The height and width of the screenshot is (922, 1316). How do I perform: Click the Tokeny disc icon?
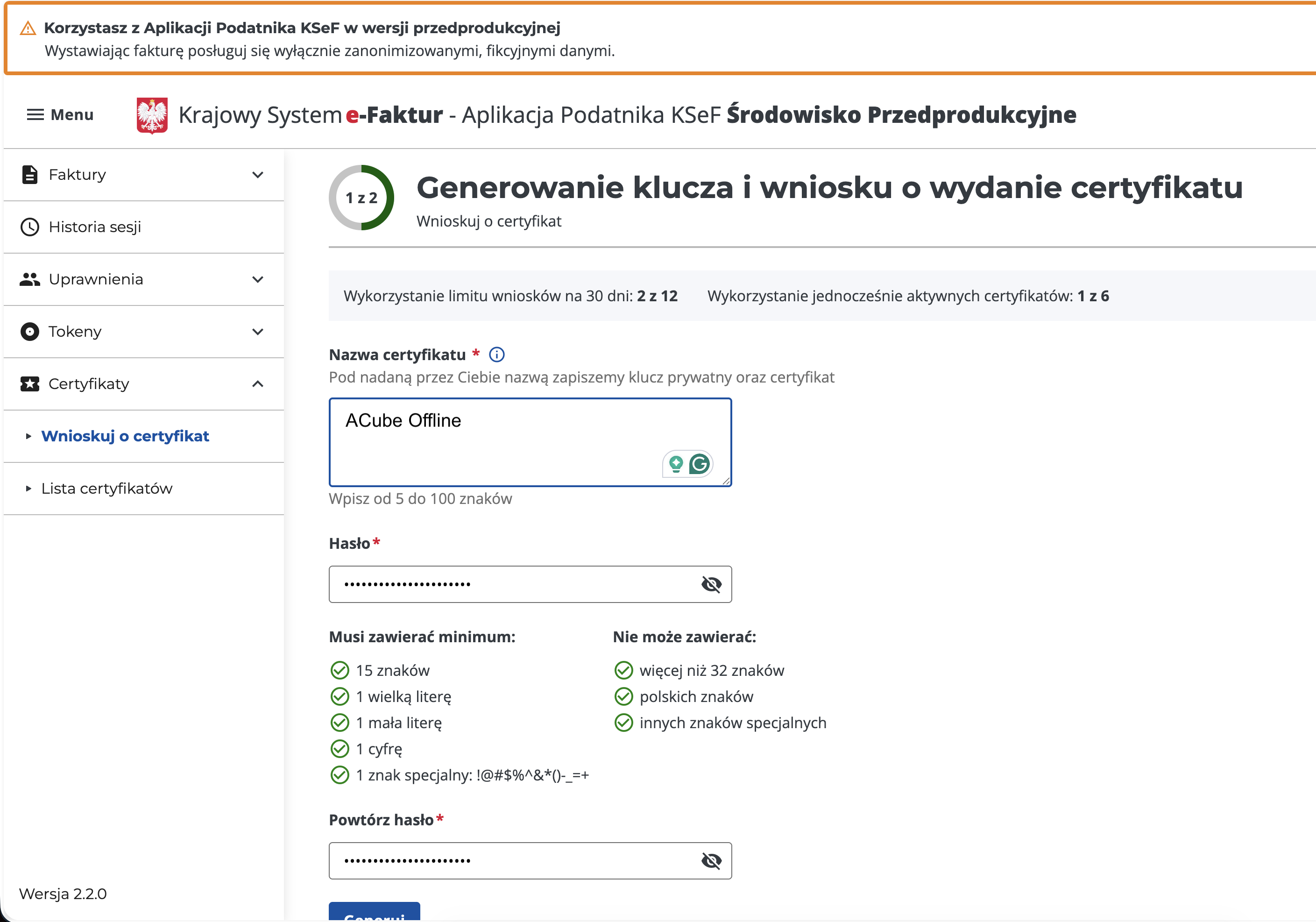[x=30, y=332]
